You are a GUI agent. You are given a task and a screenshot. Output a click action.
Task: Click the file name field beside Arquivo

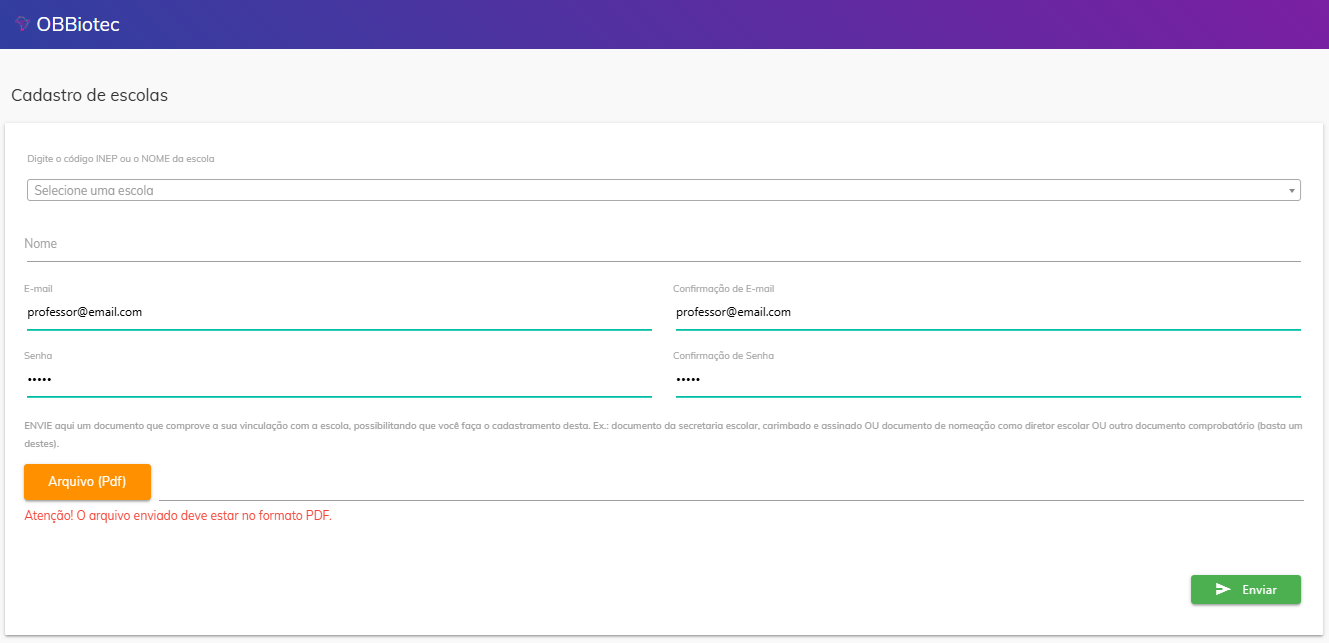(730, 482)
